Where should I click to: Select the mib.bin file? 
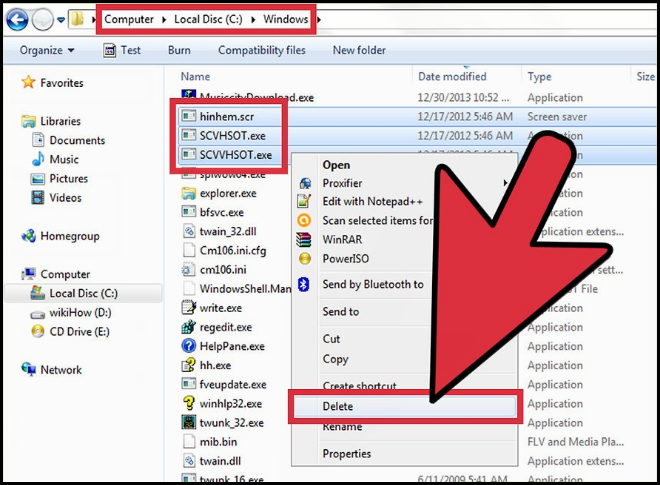click(x=218, y=442)
